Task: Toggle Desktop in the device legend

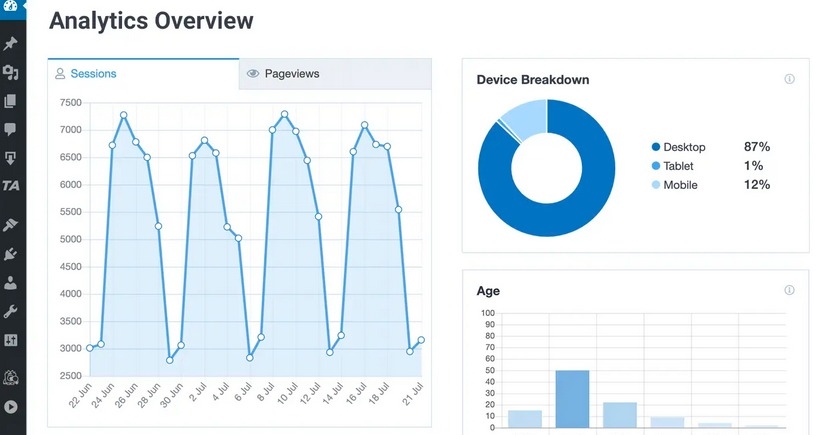Action: point(684,147)
